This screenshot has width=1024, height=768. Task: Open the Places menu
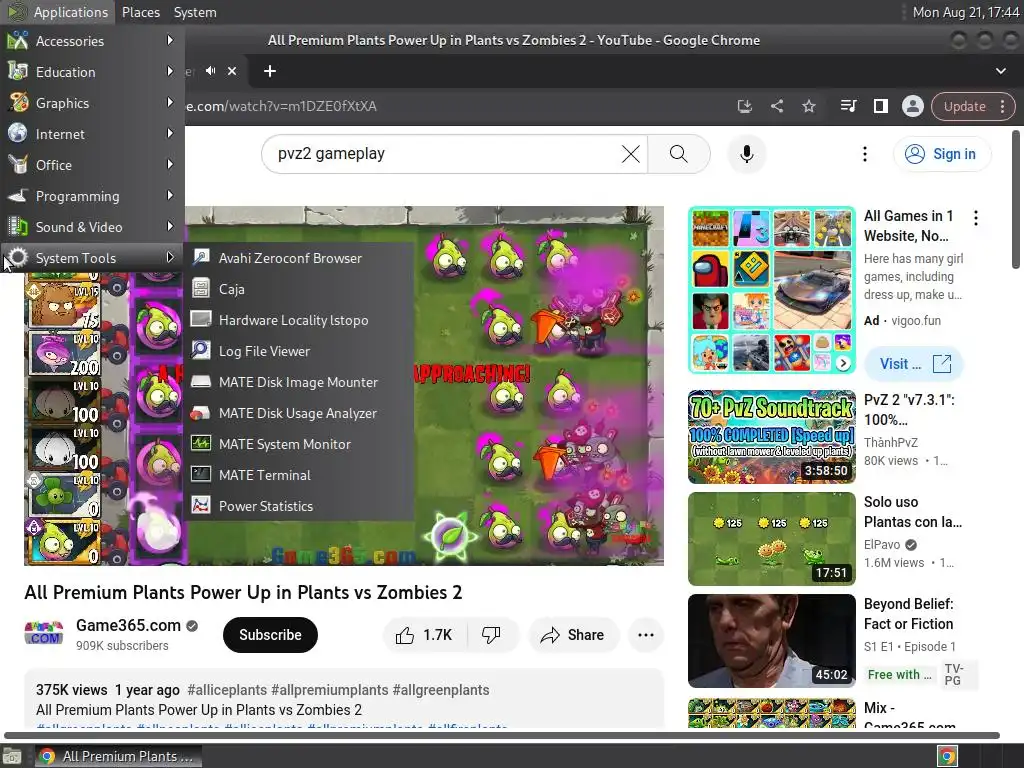(x=141, y=12)
